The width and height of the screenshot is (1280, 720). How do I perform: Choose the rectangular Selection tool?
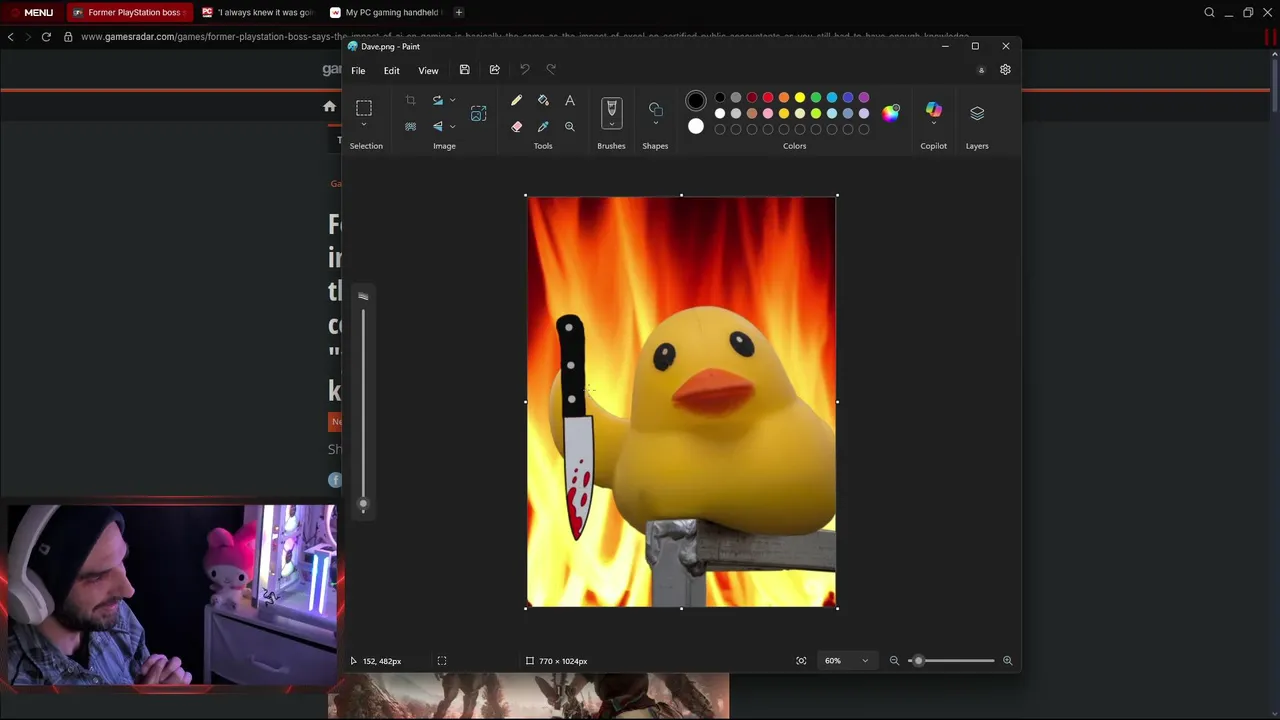pyautogui.click(x=364, y=107)
